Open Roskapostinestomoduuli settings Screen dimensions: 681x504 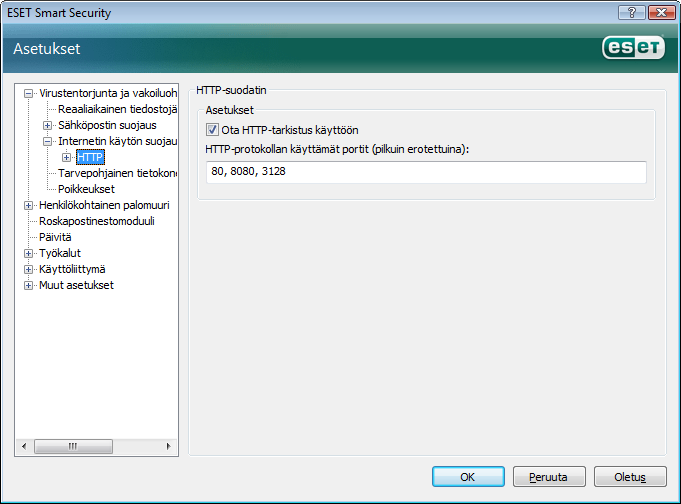pyautogui.click(x=97, y=221)
